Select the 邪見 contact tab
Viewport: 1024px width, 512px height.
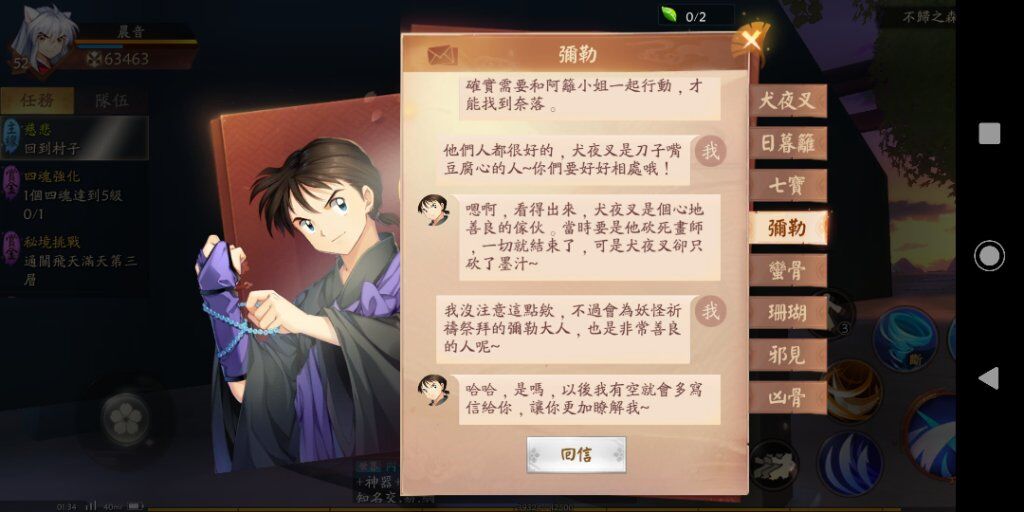pyautogui.click(x=788, y=356)
